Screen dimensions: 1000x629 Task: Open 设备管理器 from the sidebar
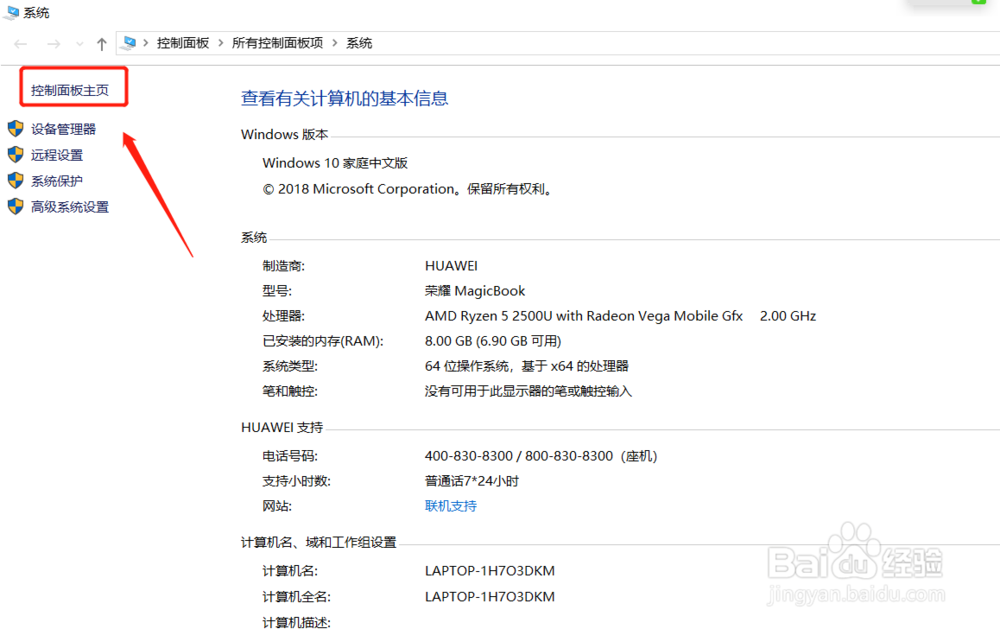pyautogui.click(x=63, y=128)
